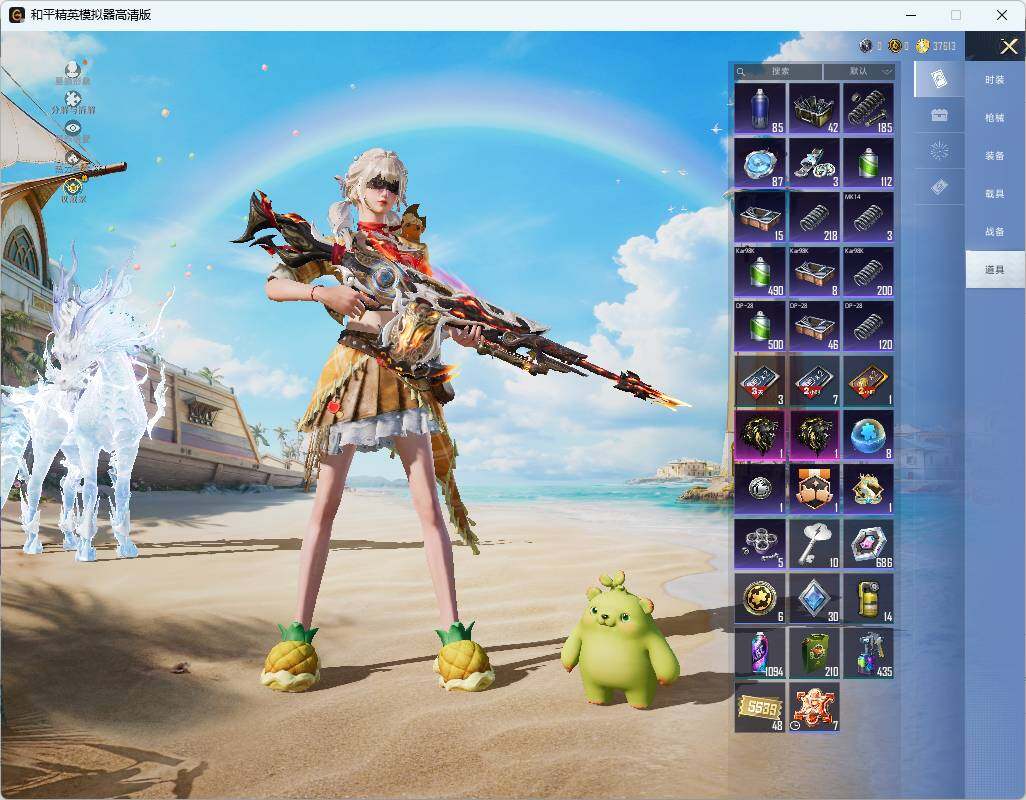
Task: Switch to the 道具 category tab
Action: 995,270
